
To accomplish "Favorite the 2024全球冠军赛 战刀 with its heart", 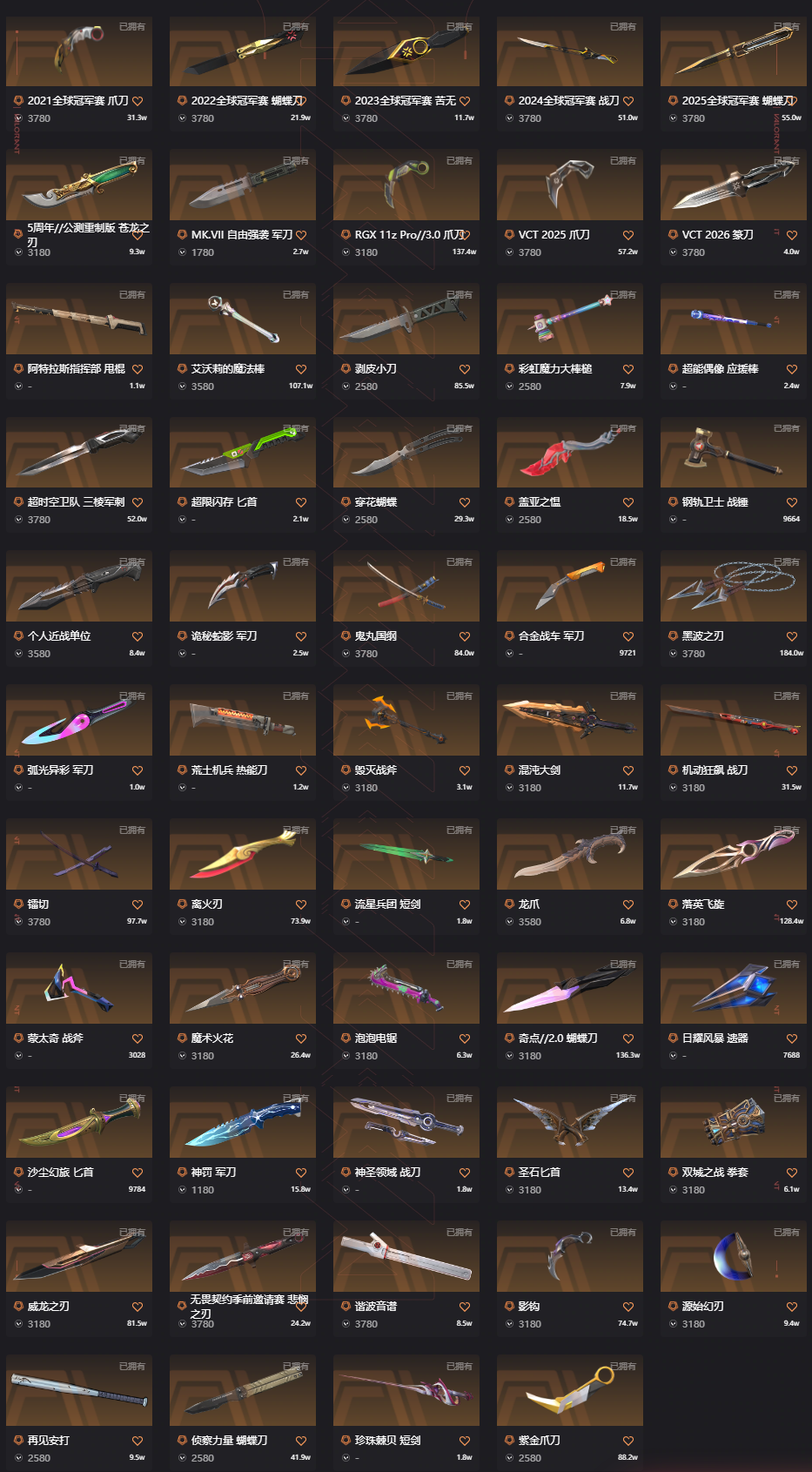I will pos(628,101).
